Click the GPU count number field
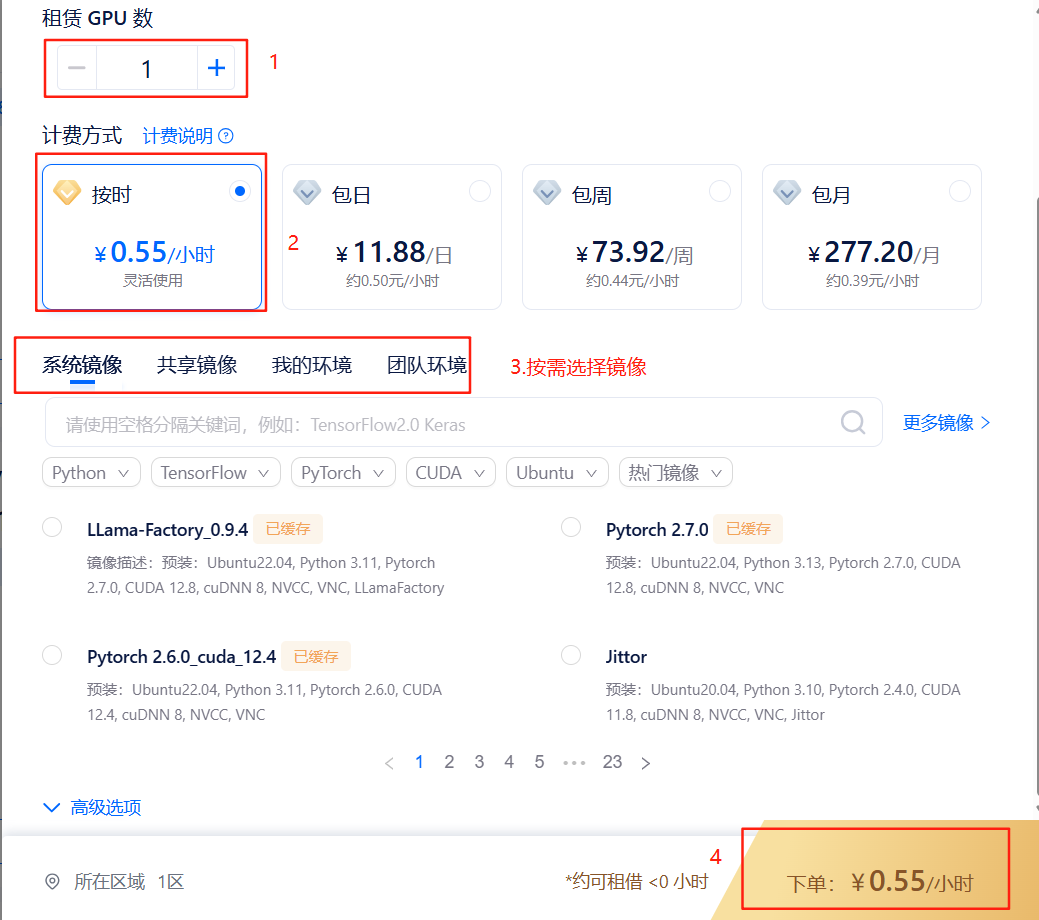 point(147,68)
